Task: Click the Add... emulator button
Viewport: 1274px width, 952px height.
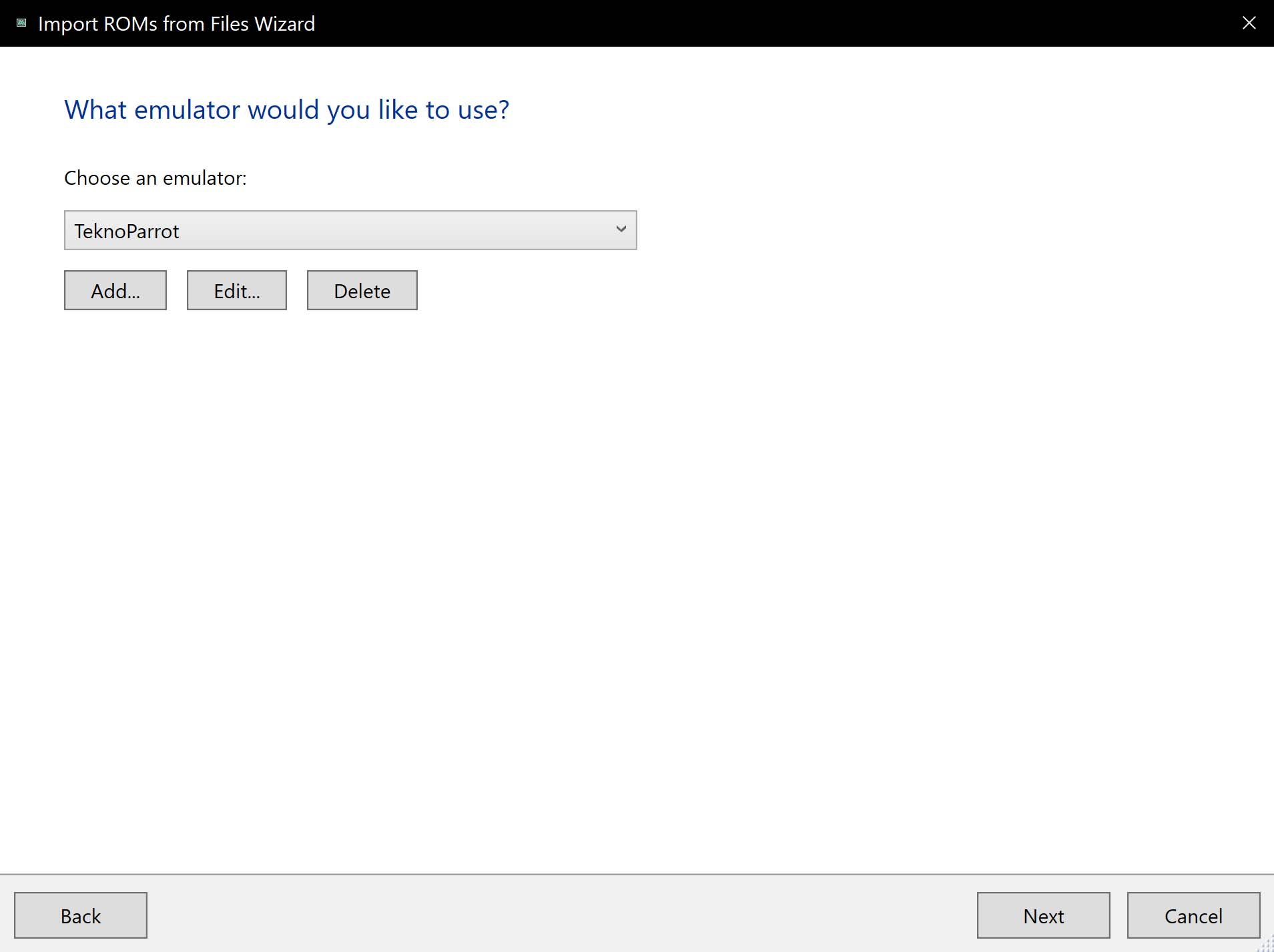Action: pos(115,290)
